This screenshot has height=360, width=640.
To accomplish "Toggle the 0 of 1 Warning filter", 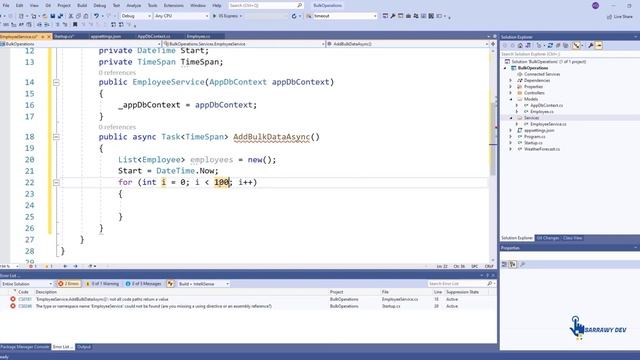I will pyautogui.click(x=103, y=284).
